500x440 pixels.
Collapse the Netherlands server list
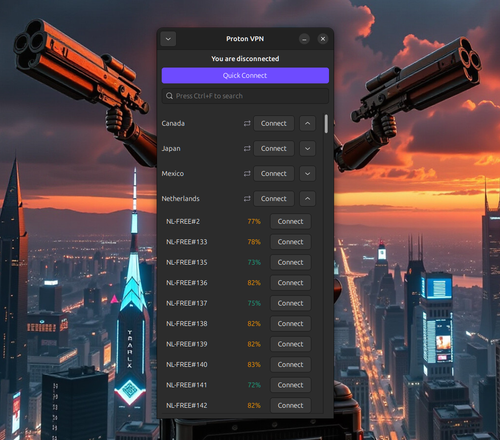[307, 199]
